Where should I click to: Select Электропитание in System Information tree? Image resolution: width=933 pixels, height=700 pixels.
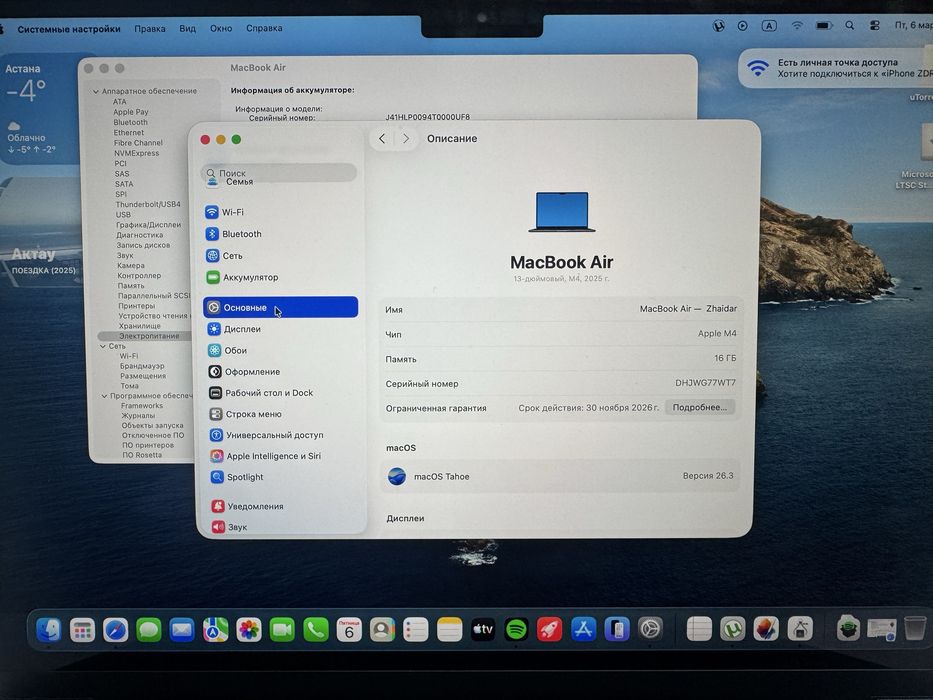pos(149,336)
